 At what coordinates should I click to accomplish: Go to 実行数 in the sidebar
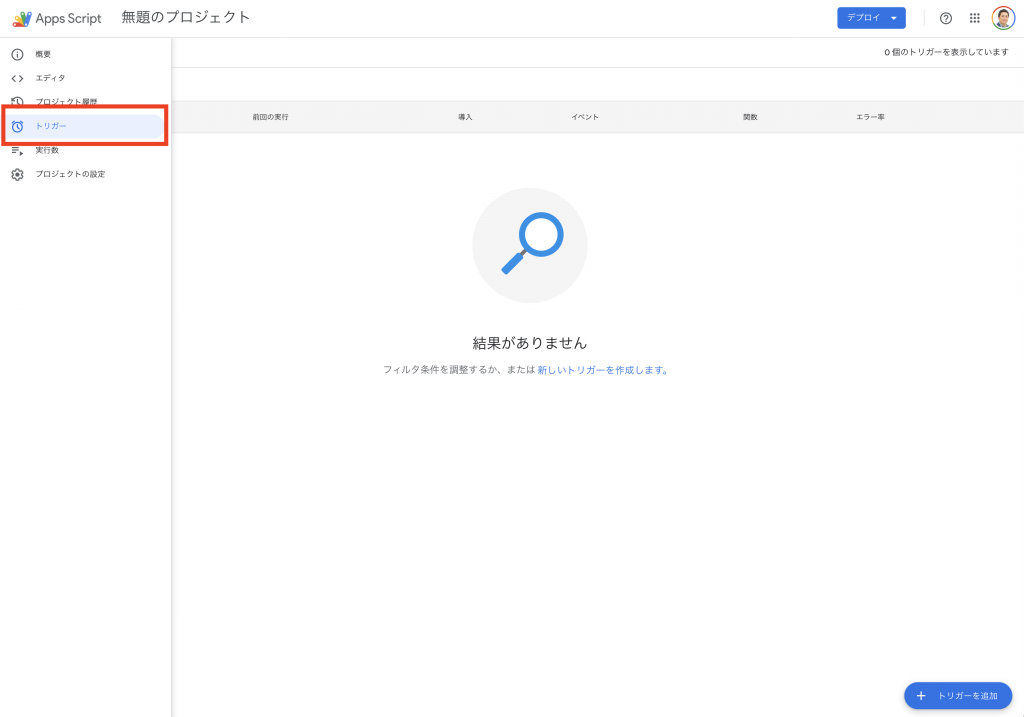click(x=47, y=150)
